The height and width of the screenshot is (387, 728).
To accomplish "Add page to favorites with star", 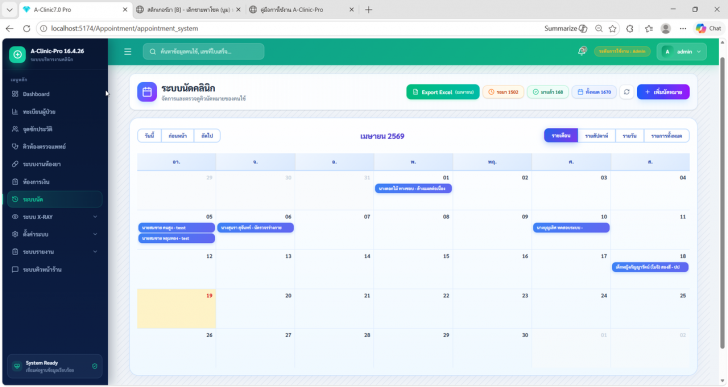I will click(x=613, y=29).
